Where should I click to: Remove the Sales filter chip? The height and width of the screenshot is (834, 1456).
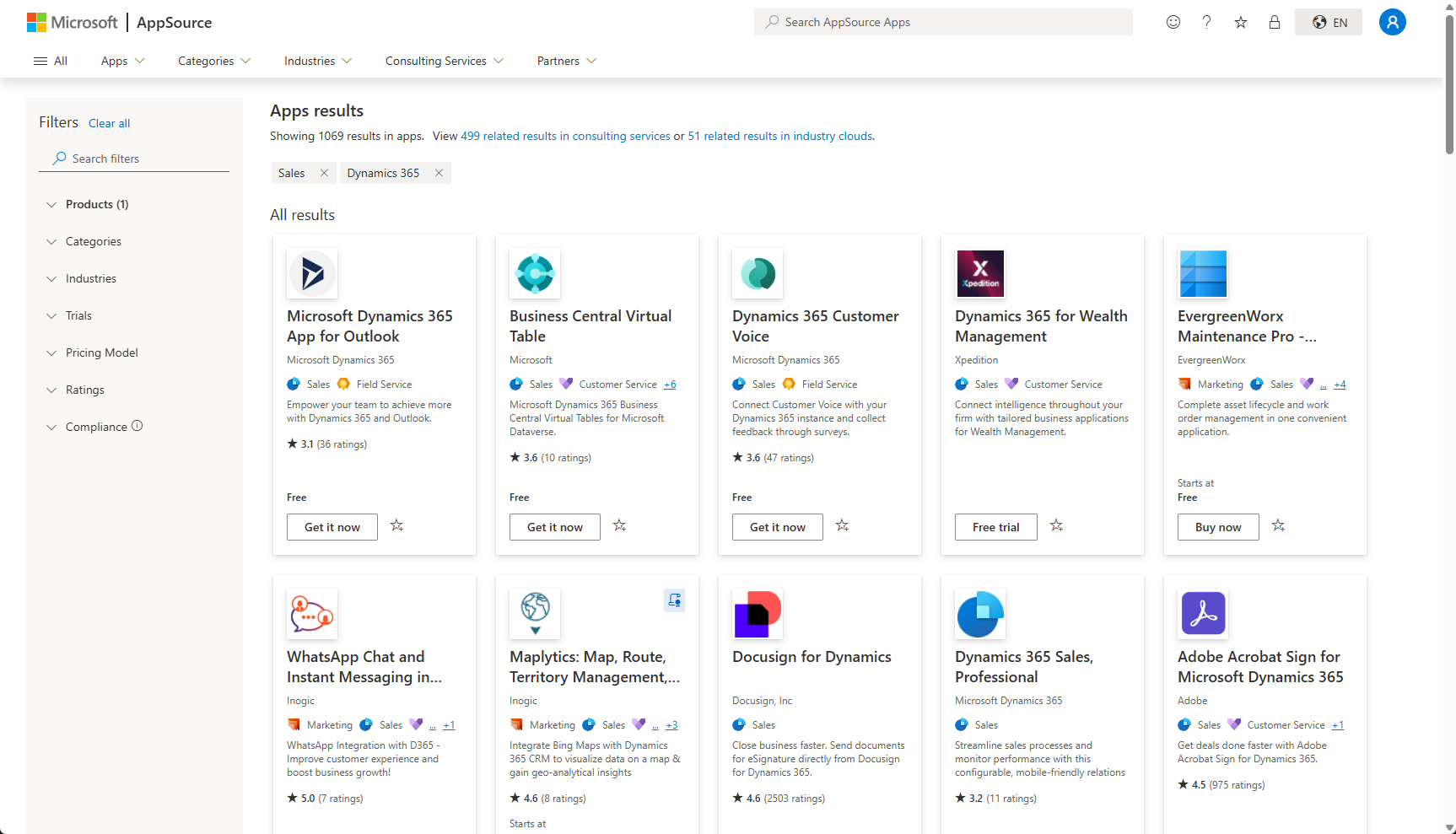click(x=324, y=173)
